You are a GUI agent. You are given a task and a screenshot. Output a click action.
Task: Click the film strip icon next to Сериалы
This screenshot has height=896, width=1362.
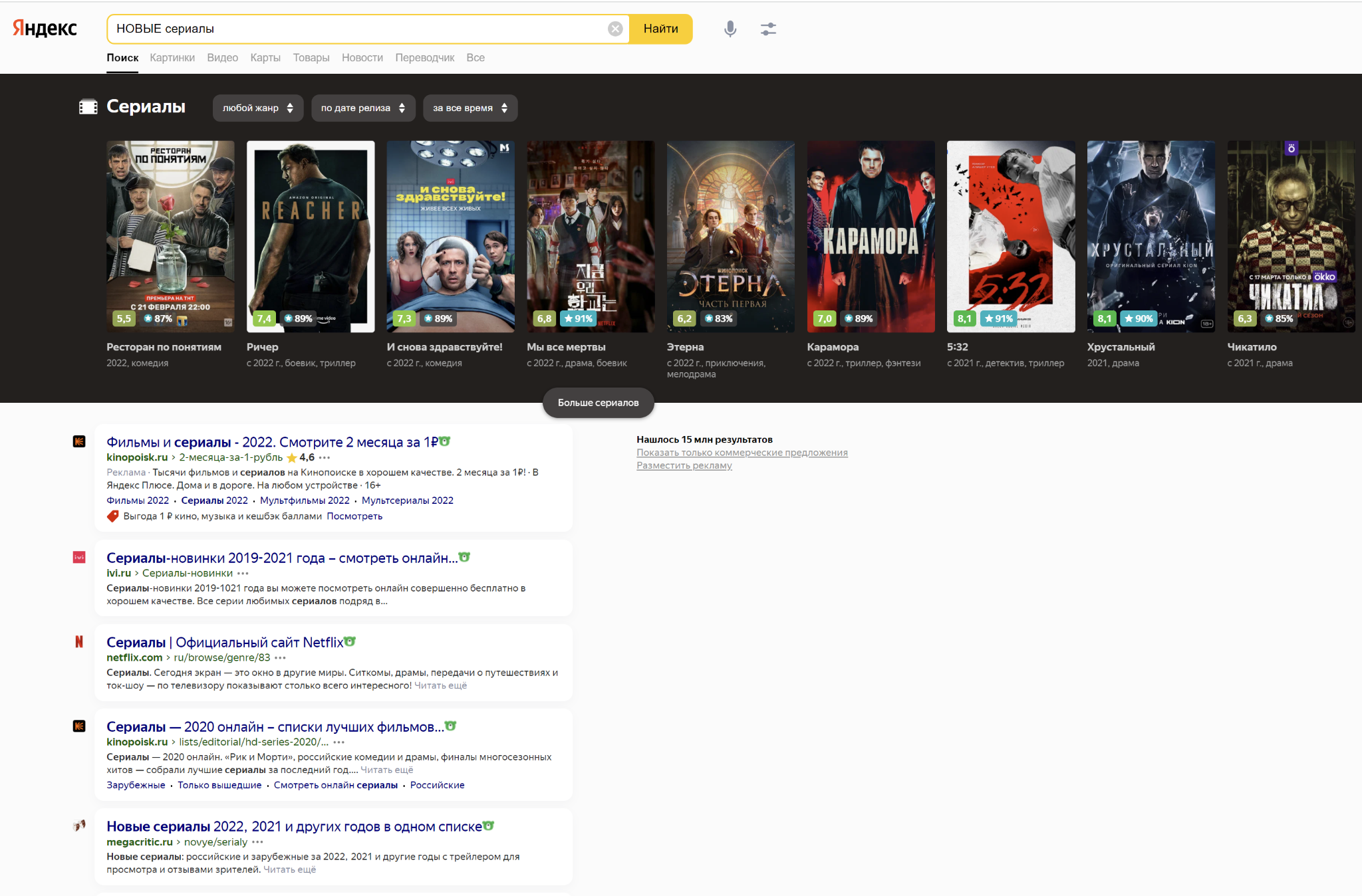point(88,107)
